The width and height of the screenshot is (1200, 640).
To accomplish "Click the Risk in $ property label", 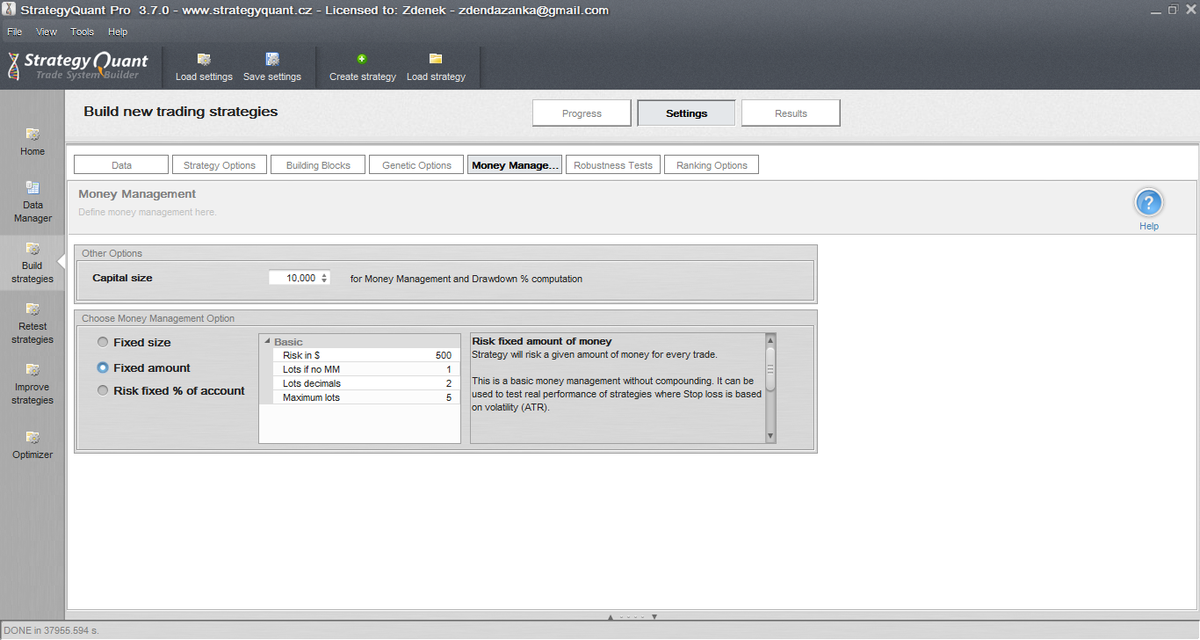I will point(301,355).
